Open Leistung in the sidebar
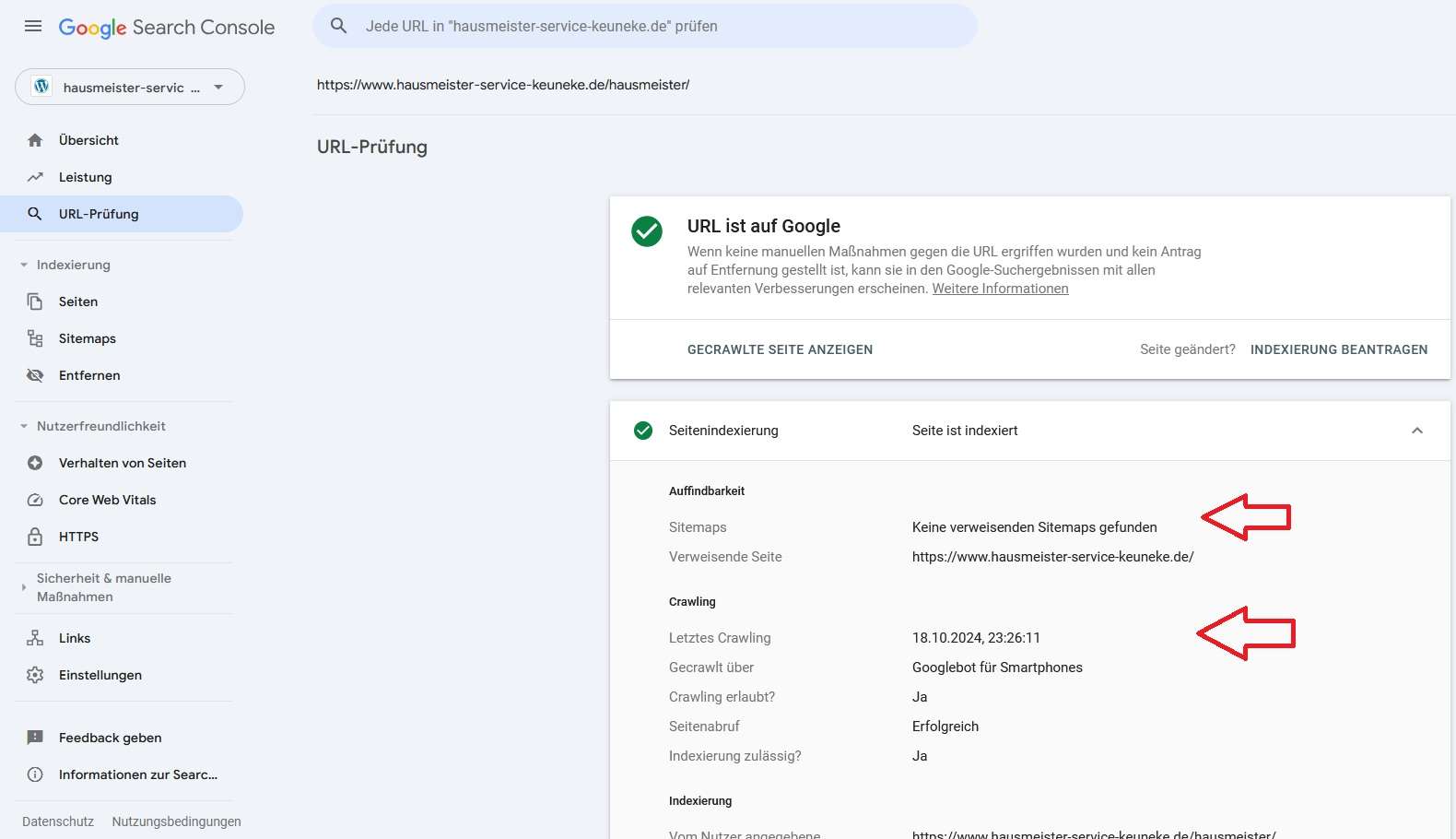The width and height of the screenshot is (1456, 839). 122,177
